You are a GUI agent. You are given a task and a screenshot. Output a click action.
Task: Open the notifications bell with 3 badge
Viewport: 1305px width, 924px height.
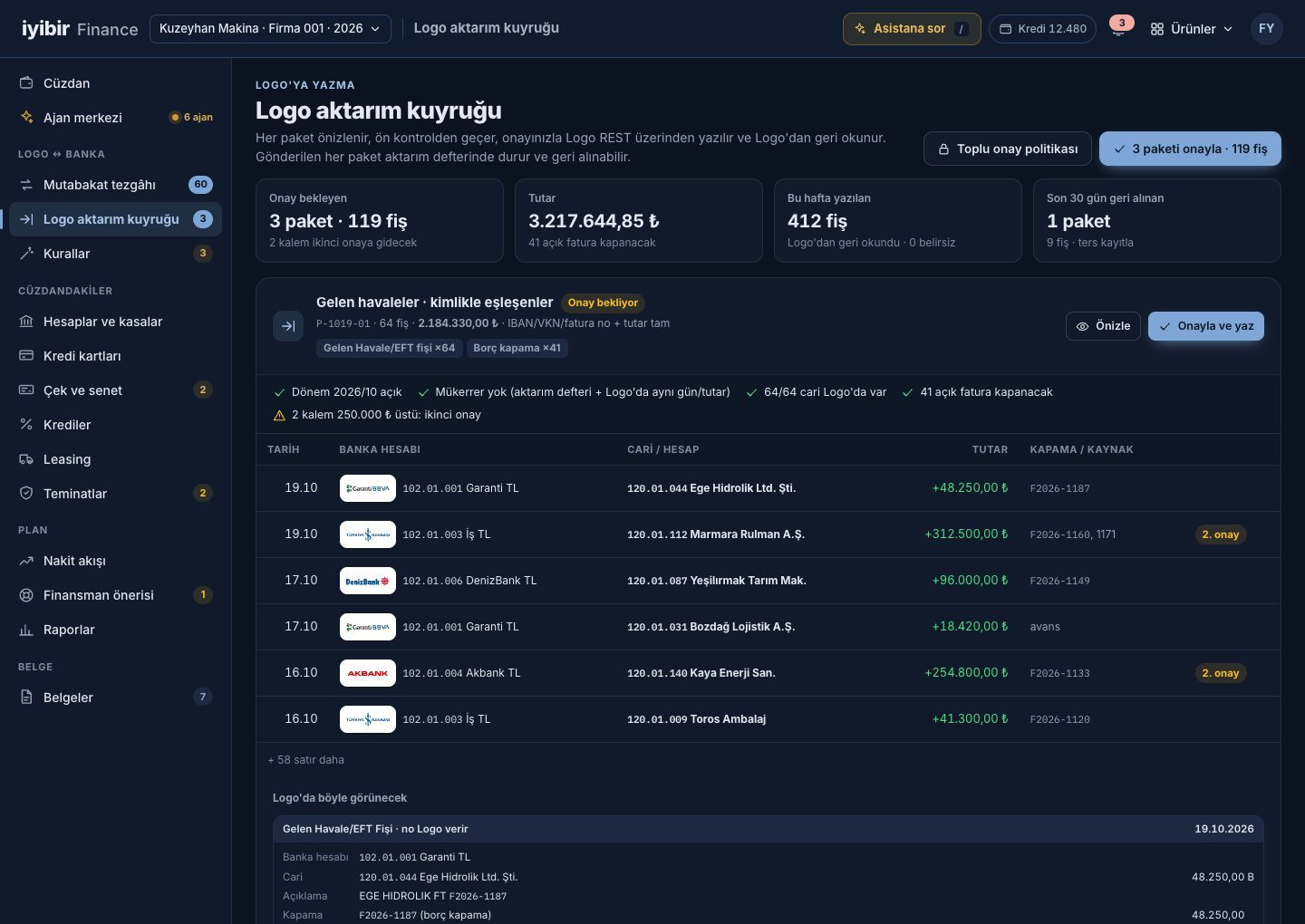1118,28
